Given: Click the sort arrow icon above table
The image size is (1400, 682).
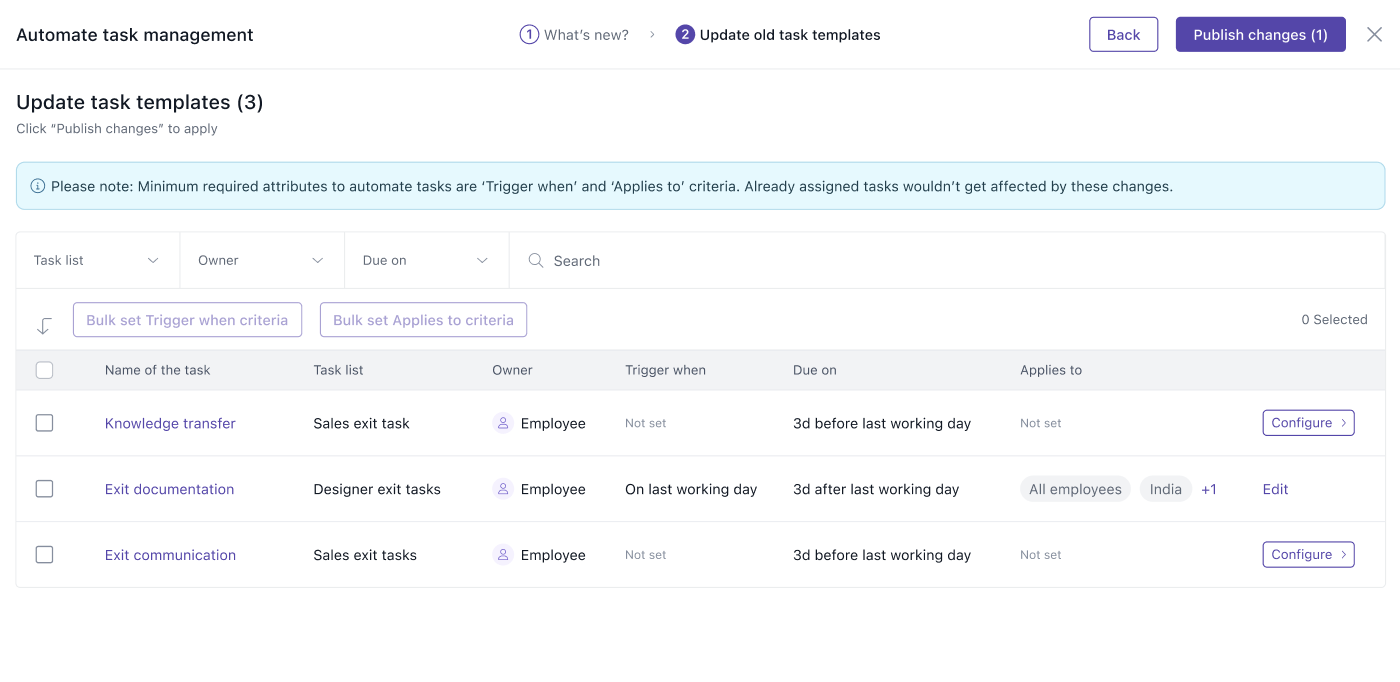Looking at the screenshot, I should (x=44, y=325).
